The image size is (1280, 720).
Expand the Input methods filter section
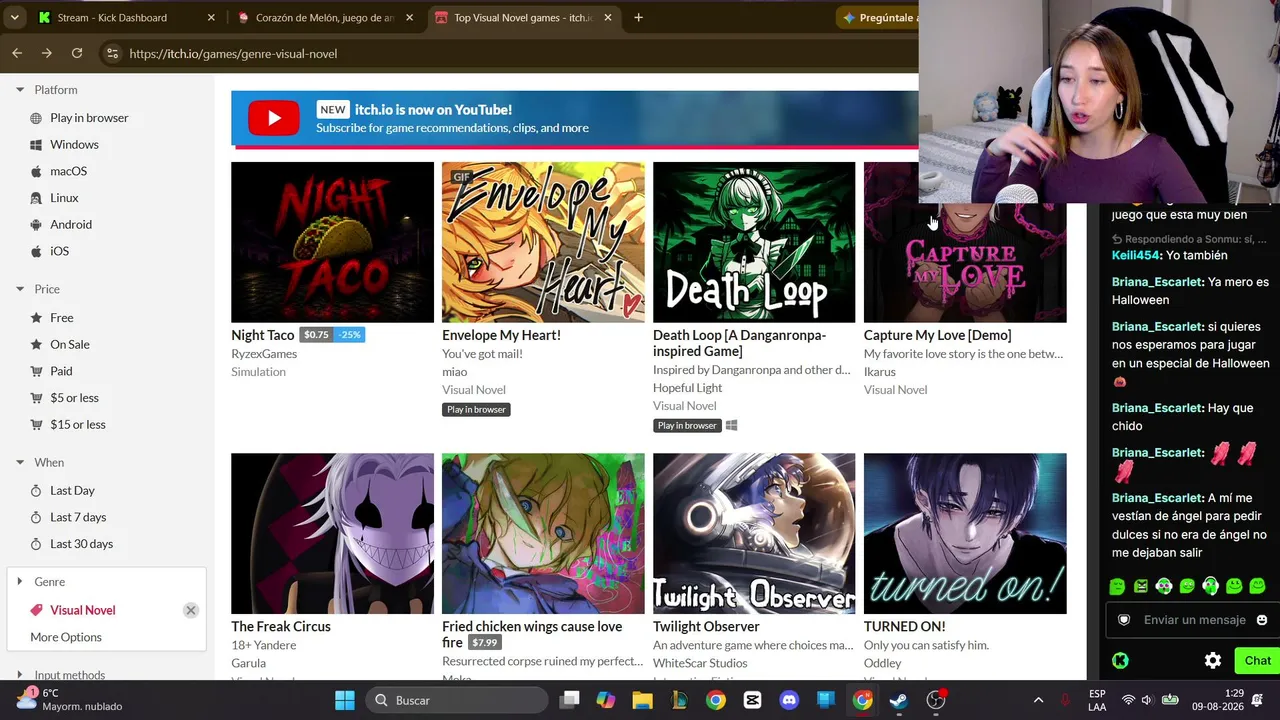tap(20, 675)
